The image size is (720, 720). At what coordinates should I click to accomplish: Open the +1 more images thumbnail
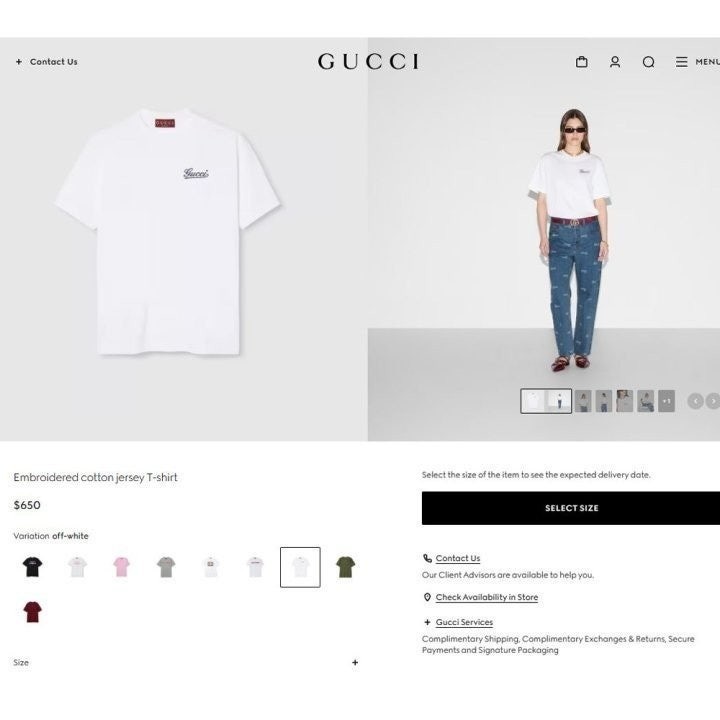(666, 401)
